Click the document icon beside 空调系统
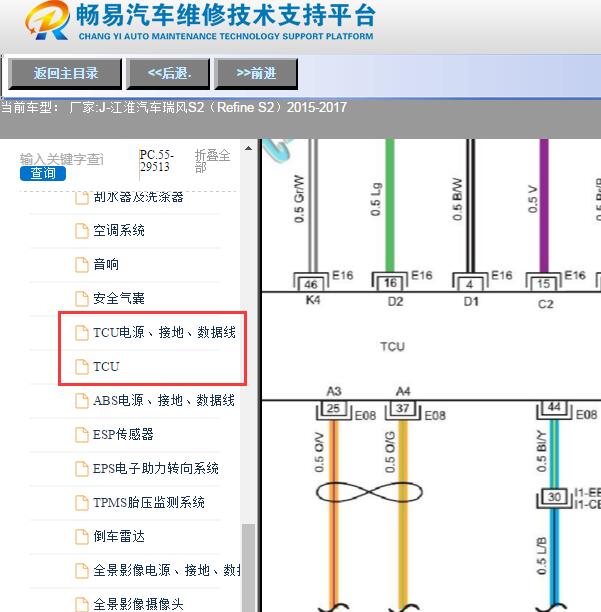 tap(82, 230)
